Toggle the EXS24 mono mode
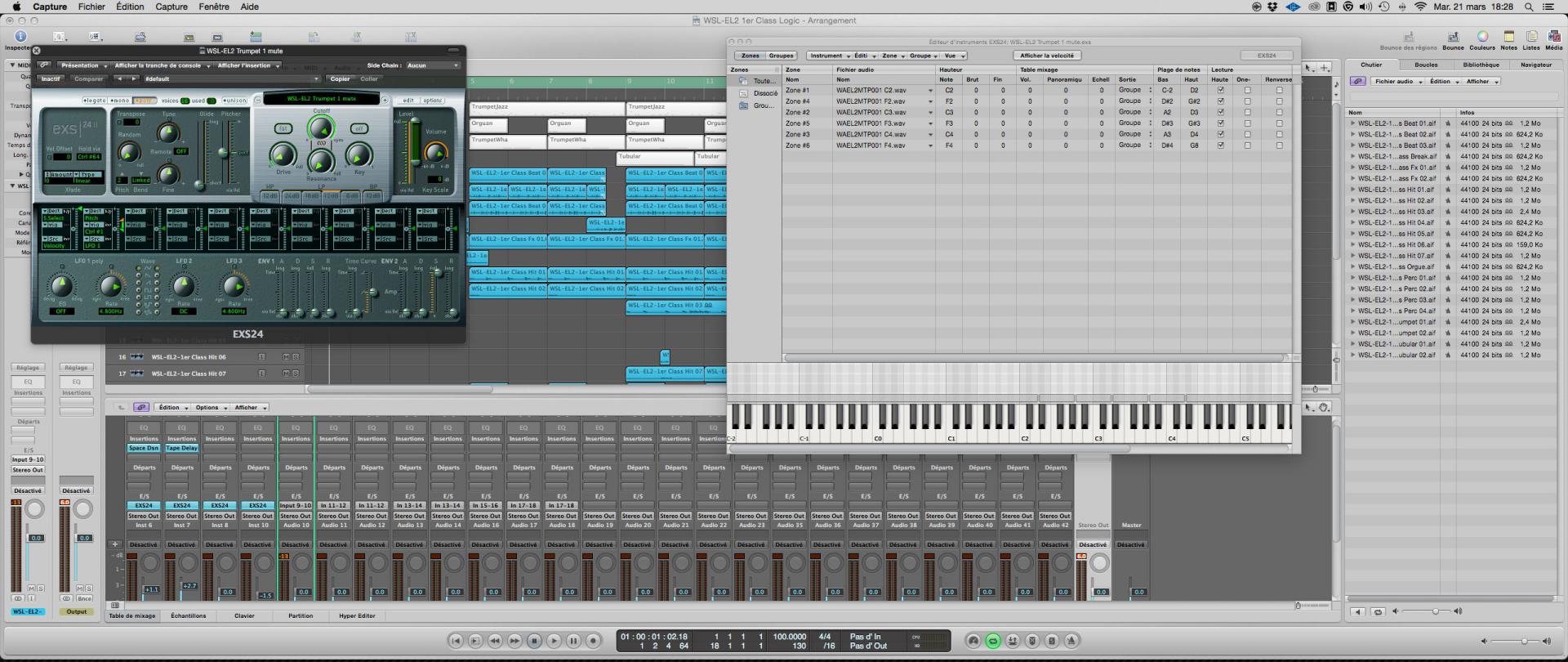 pos(119,101)
